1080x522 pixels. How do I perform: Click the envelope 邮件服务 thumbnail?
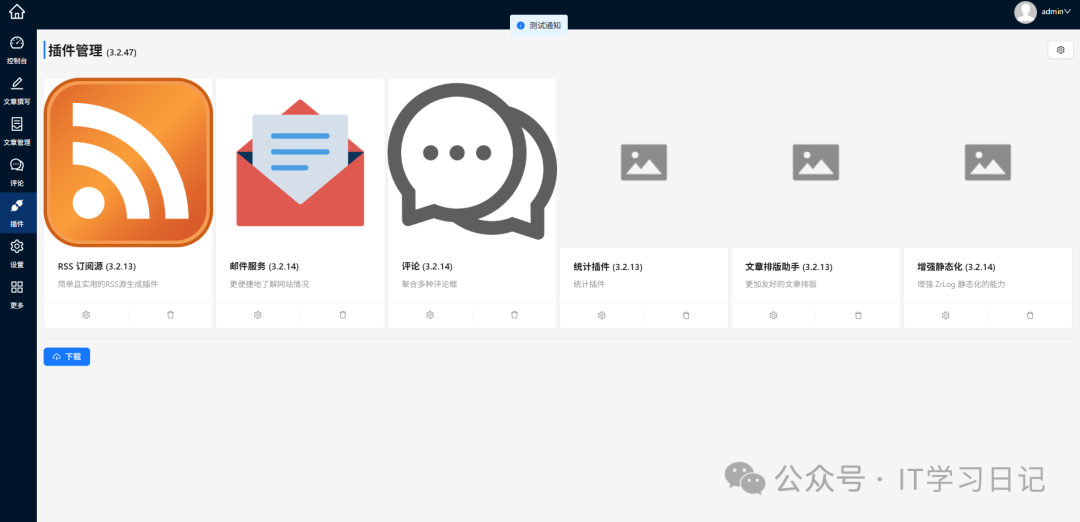click(300, 163)
